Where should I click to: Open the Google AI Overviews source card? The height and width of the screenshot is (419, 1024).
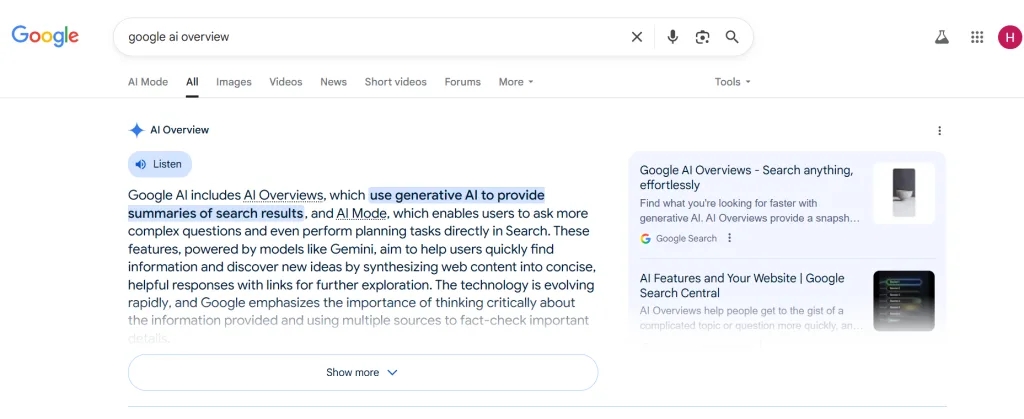(x=746, y=177)
